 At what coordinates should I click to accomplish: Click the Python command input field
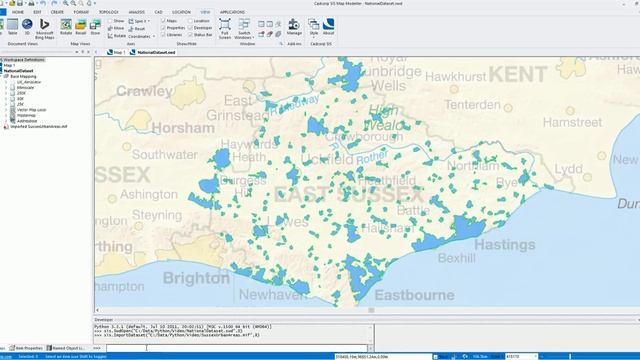click(x=237, y=348)
